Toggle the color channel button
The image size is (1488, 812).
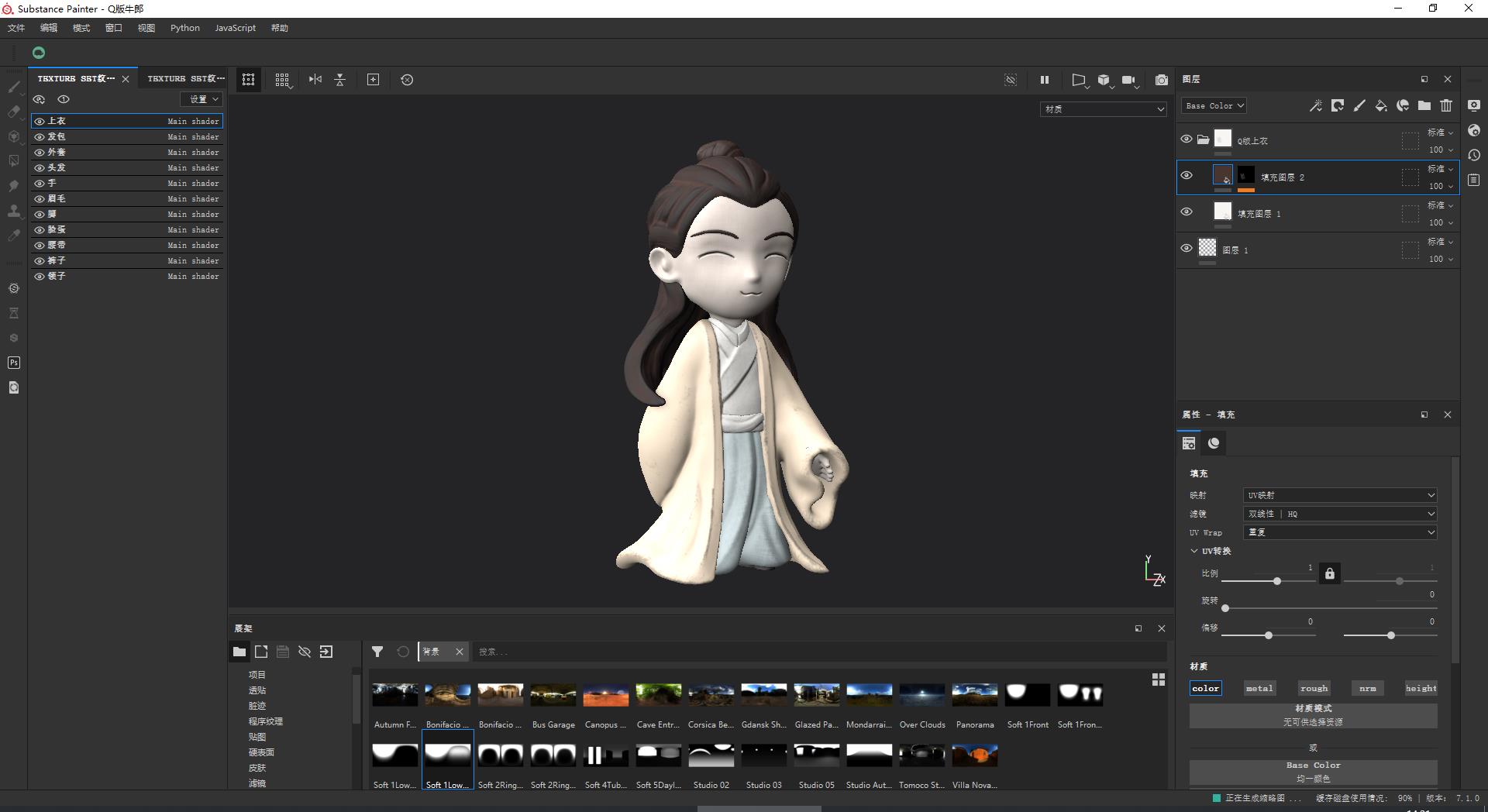click(1206, 688)
